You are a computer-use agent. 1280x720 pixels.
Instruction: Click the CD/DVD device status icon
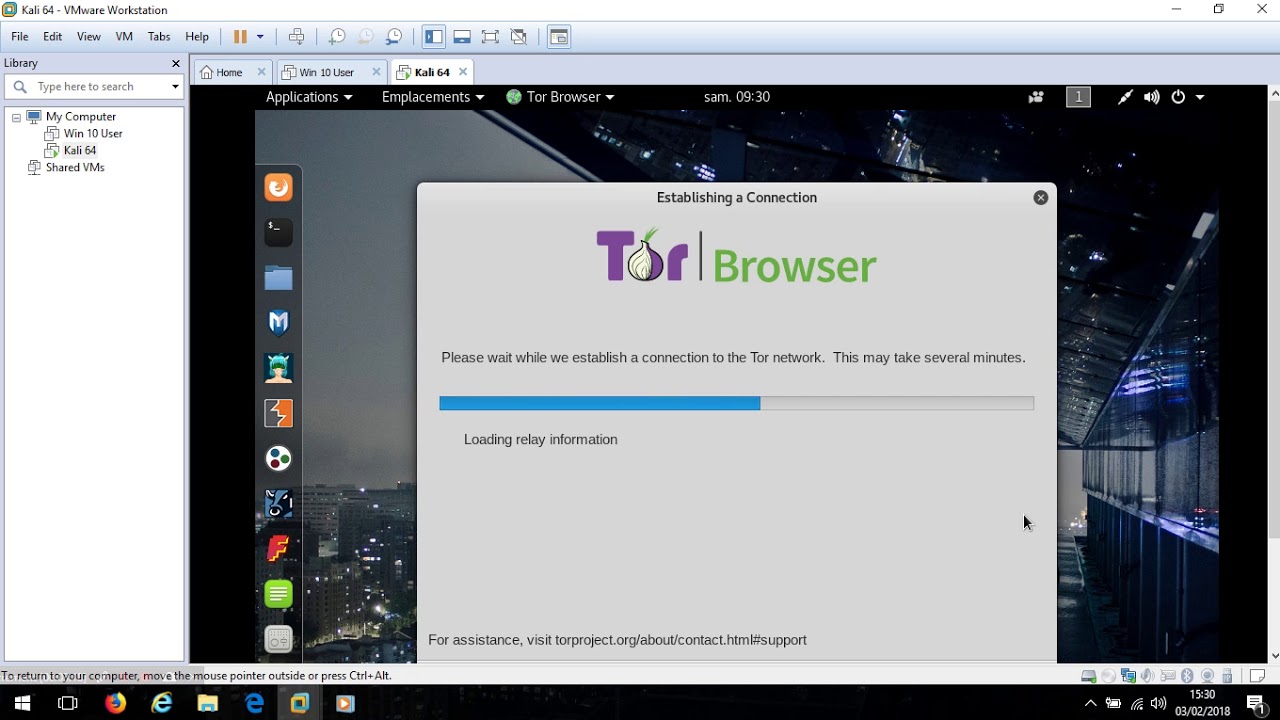[x=1108, y=676]
